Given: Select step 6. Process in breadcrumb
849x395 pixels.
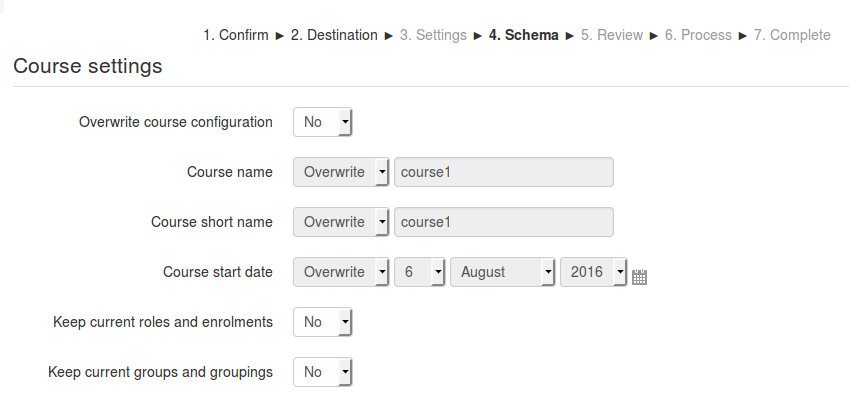Looking at the screenshot, I should pos(698,35).
